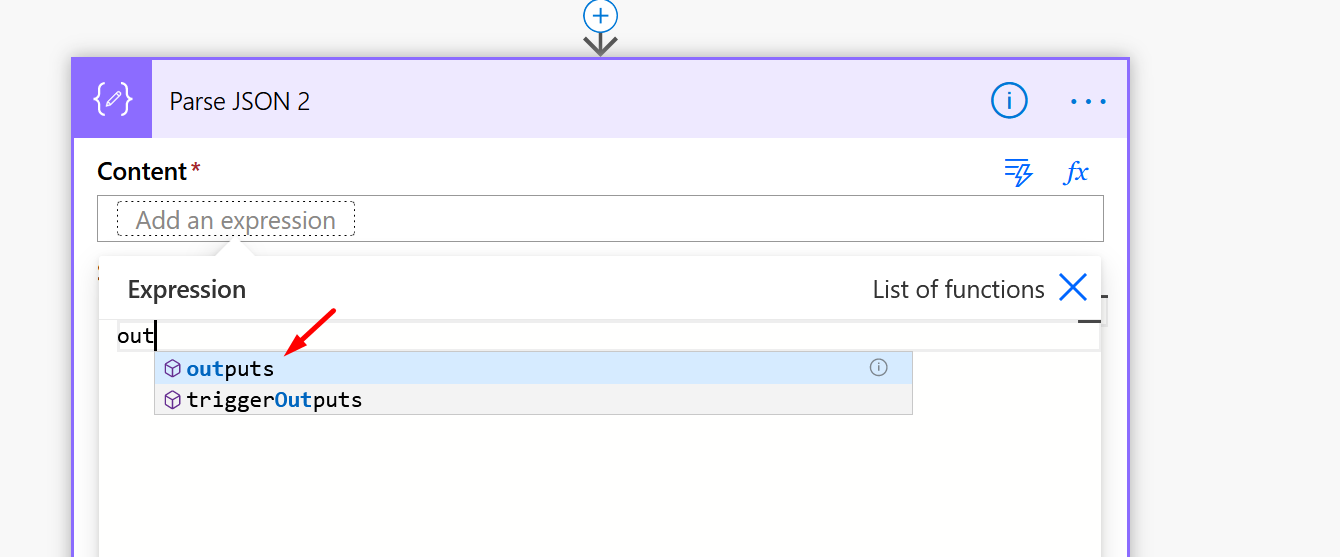Select the triggerOutputs function suggestion

click(x=533, y=400)
